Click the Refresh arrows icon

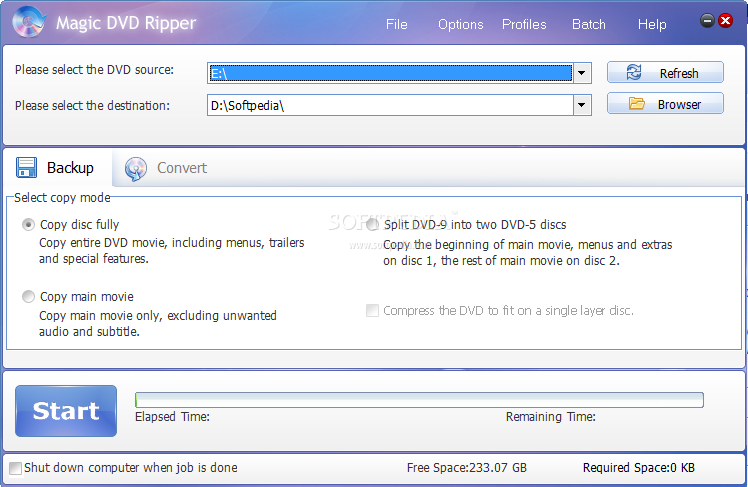tap(634, 73)
